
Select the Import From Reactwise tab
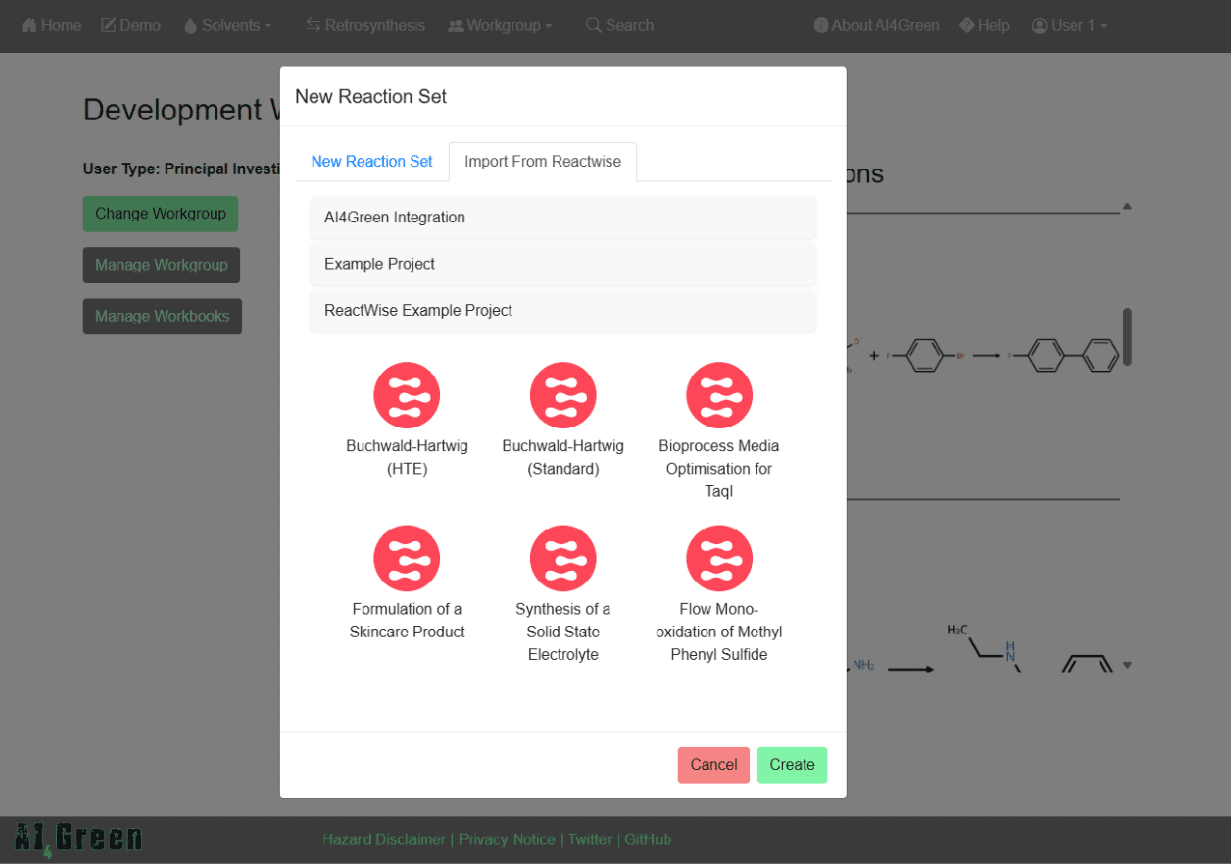pos(542,161)
